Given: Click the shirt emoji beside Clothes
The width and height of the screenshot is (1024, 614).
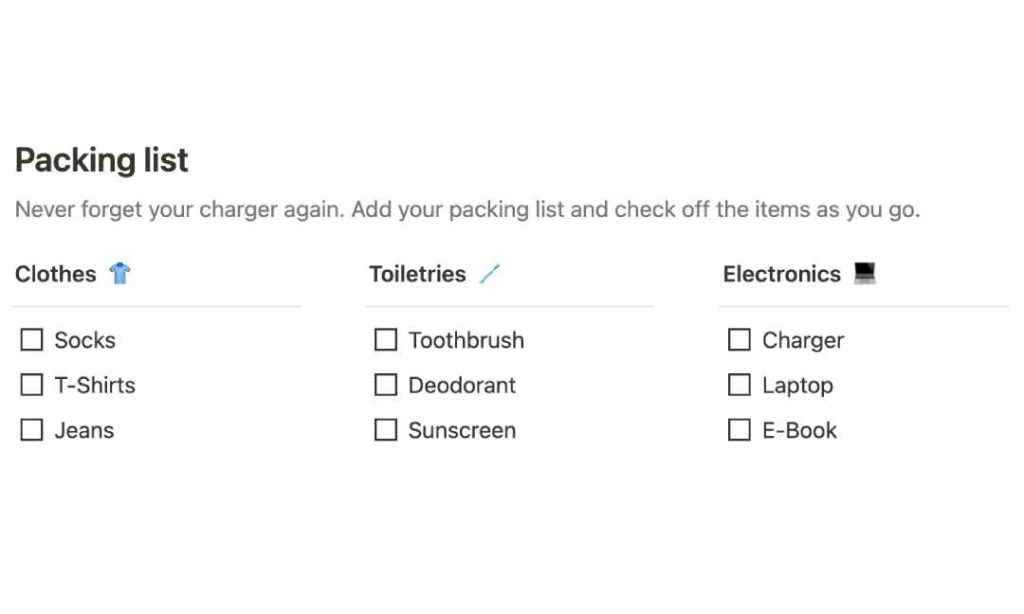Looking at the screenshot, I should (120, 274).
